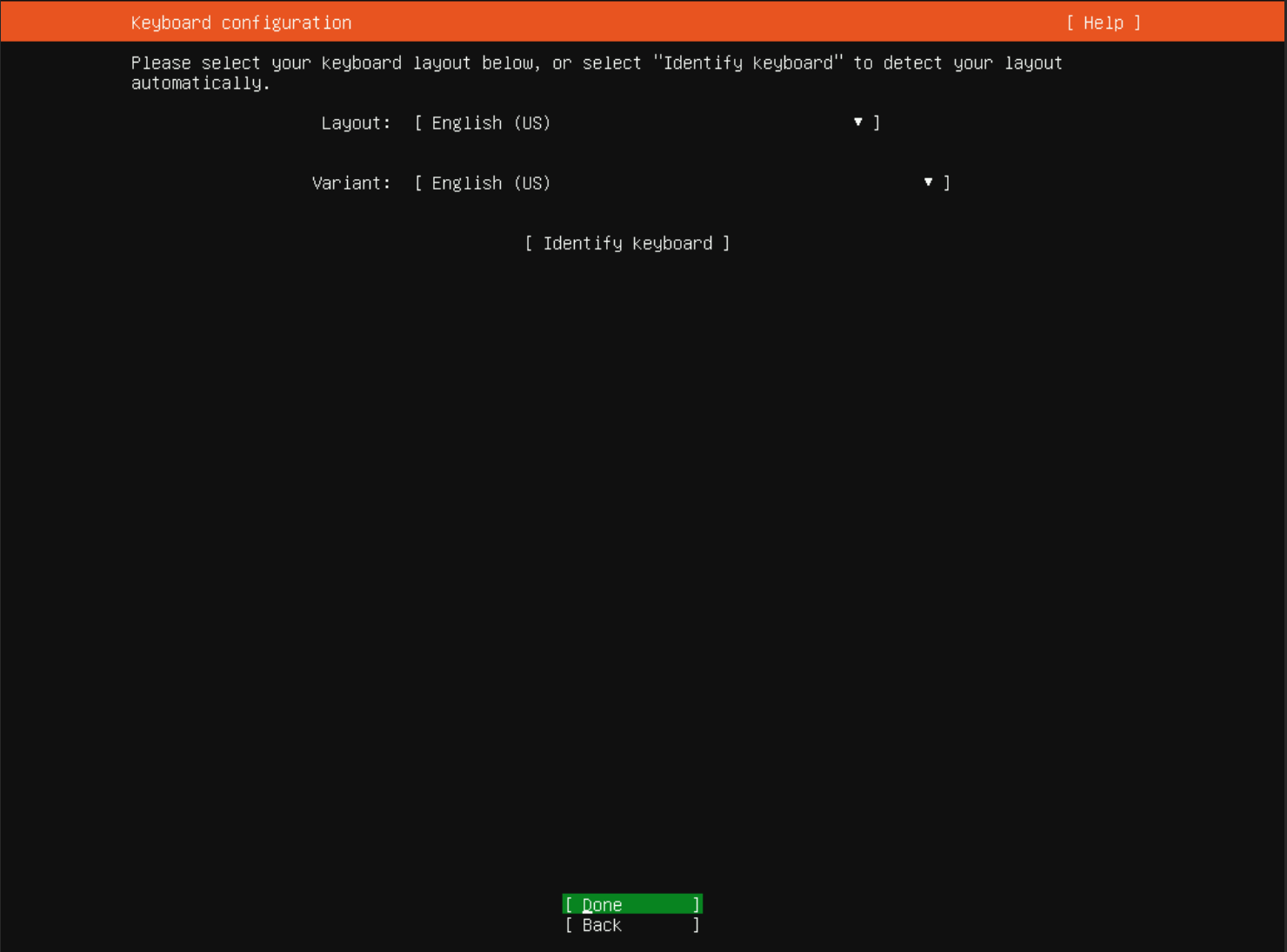1287x952 pixels.
Task: Click the Variant label
Action: click(351, 183)
